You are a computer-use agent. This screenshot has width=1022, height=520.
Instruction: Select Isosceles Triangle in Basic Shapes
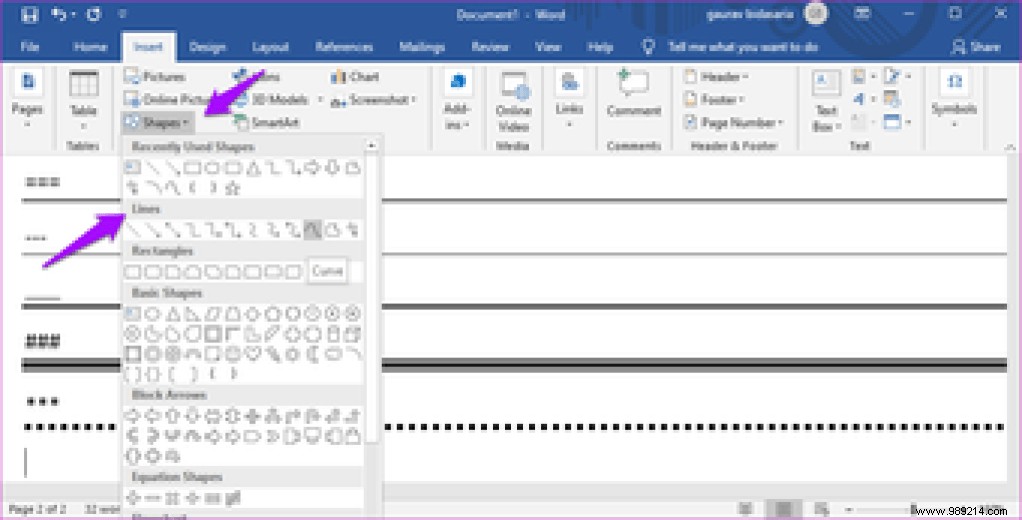(x=173, y=313)
